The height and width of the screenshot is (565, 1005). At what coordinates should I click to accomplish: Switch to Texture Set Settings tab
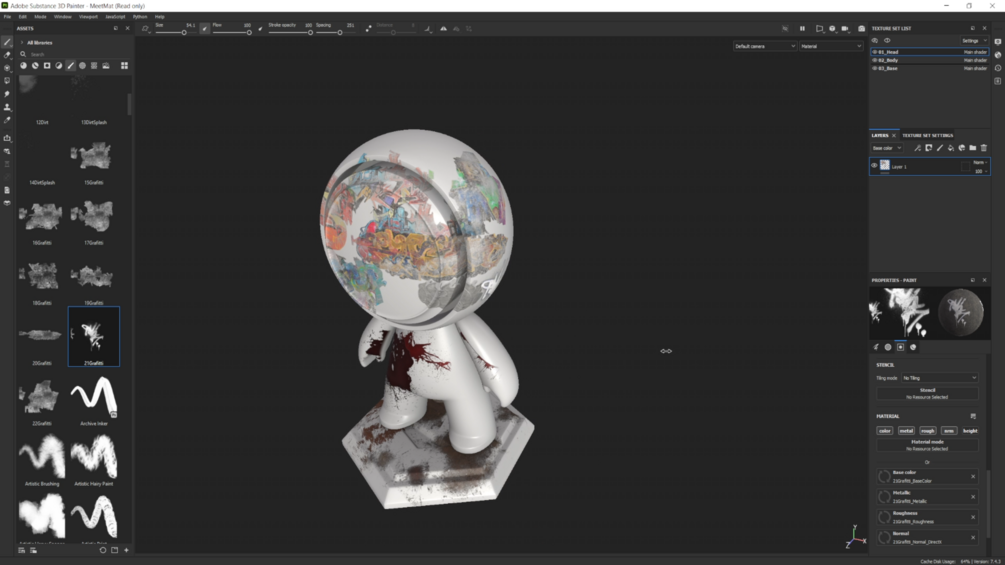point(927,136)
